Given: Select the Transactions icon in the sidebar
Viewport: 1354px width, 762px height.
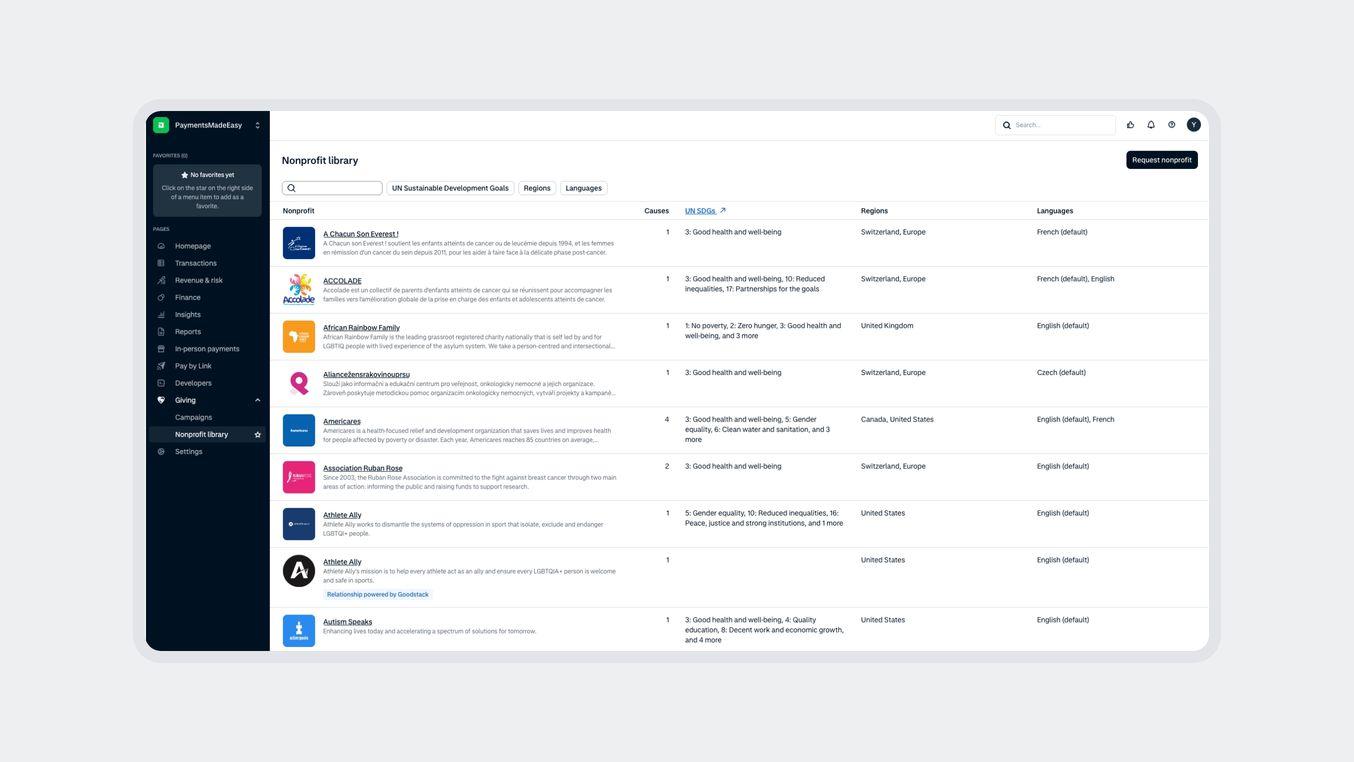Looking at the screenshot, I should tap(159, 261).
